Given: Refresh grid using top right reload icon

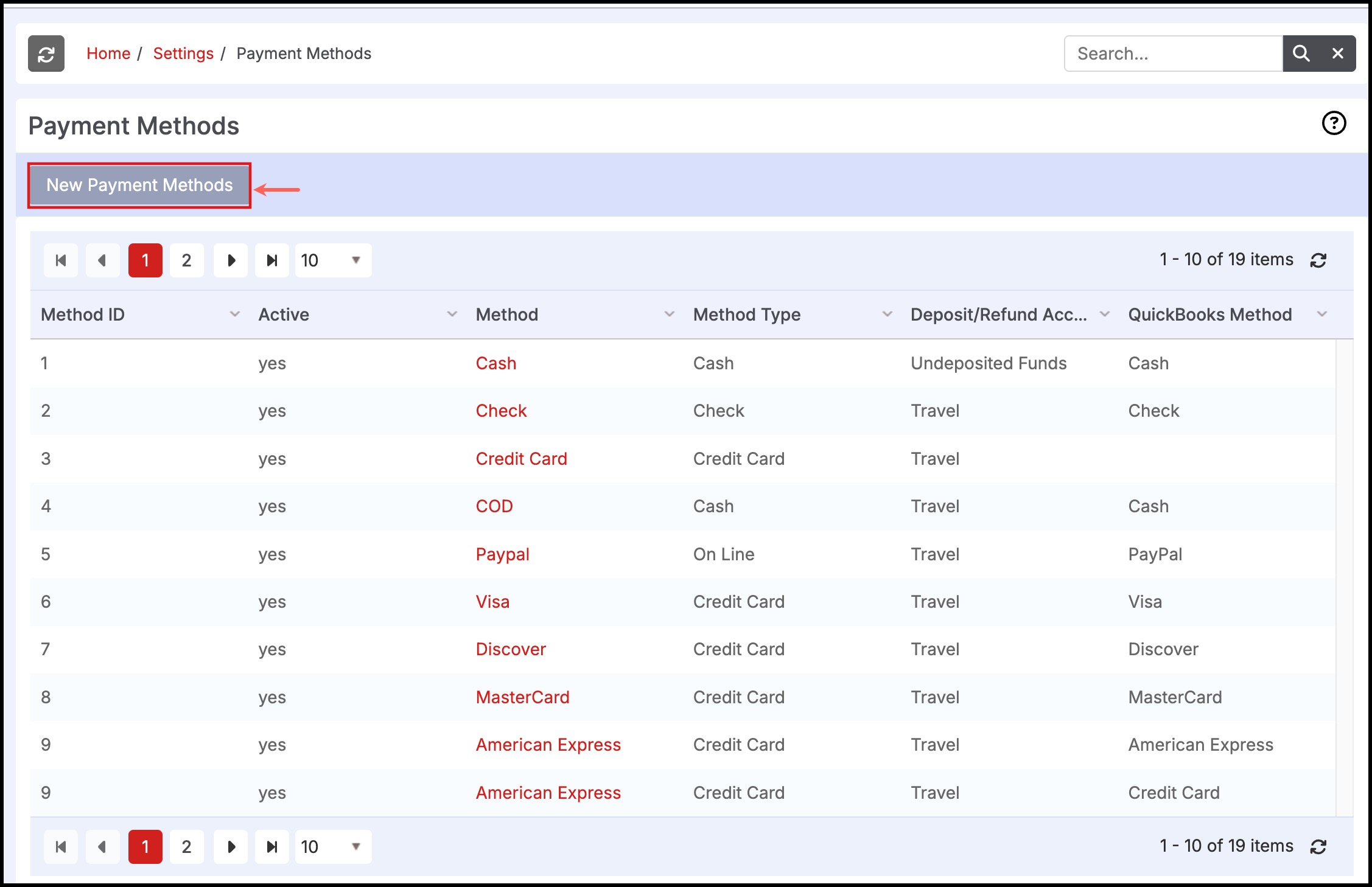Looking at the screenshot, I should coord(1318,260).
